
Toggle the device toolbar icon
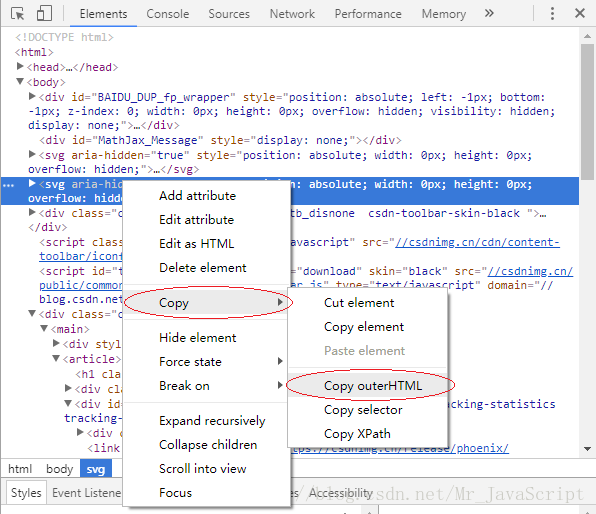coord(44,13)
